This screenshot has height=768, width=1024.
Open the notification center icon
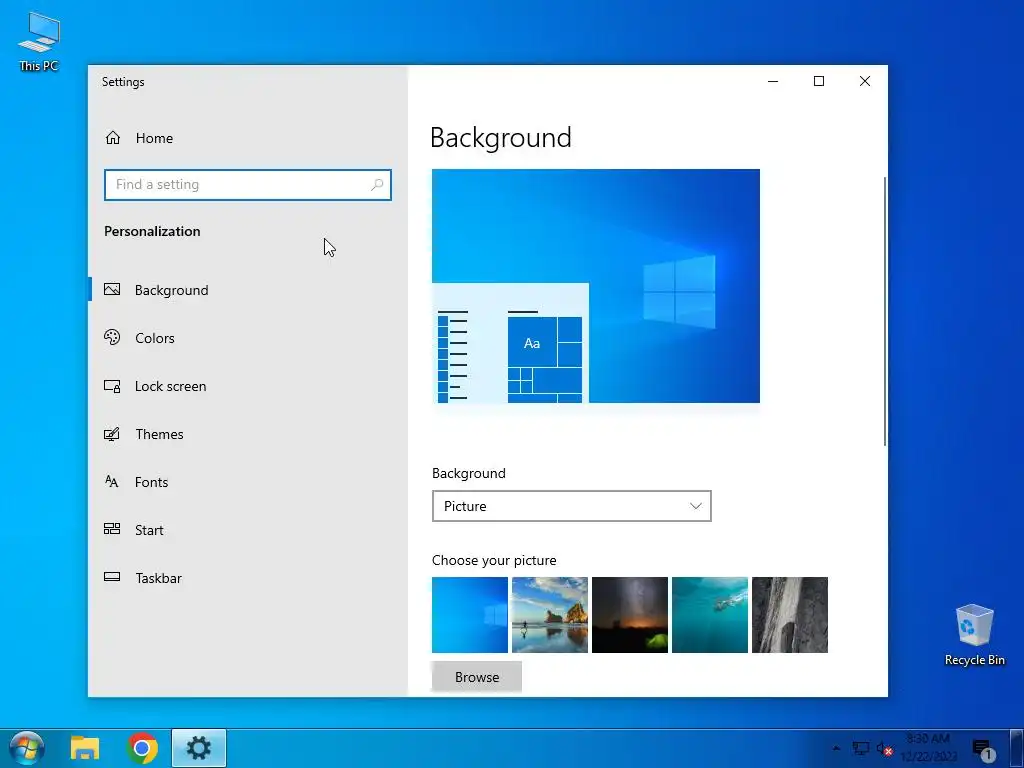pyautogui.click(x=982, y=749)
